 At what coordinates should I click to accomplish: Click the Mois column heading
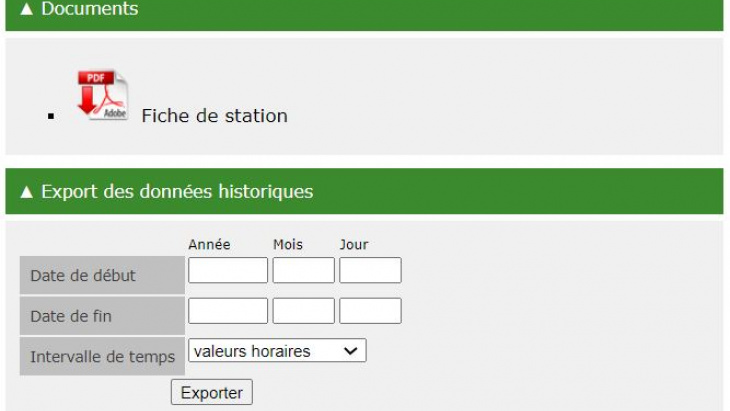[x=288, y=244]
